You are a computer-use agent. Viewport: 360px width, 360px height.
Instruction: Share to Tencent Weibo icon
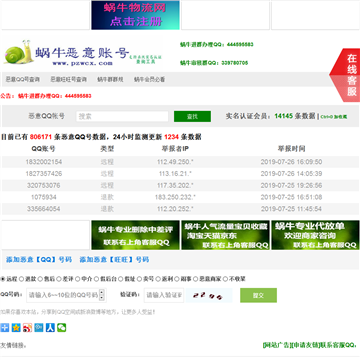[x=39, y=328]
